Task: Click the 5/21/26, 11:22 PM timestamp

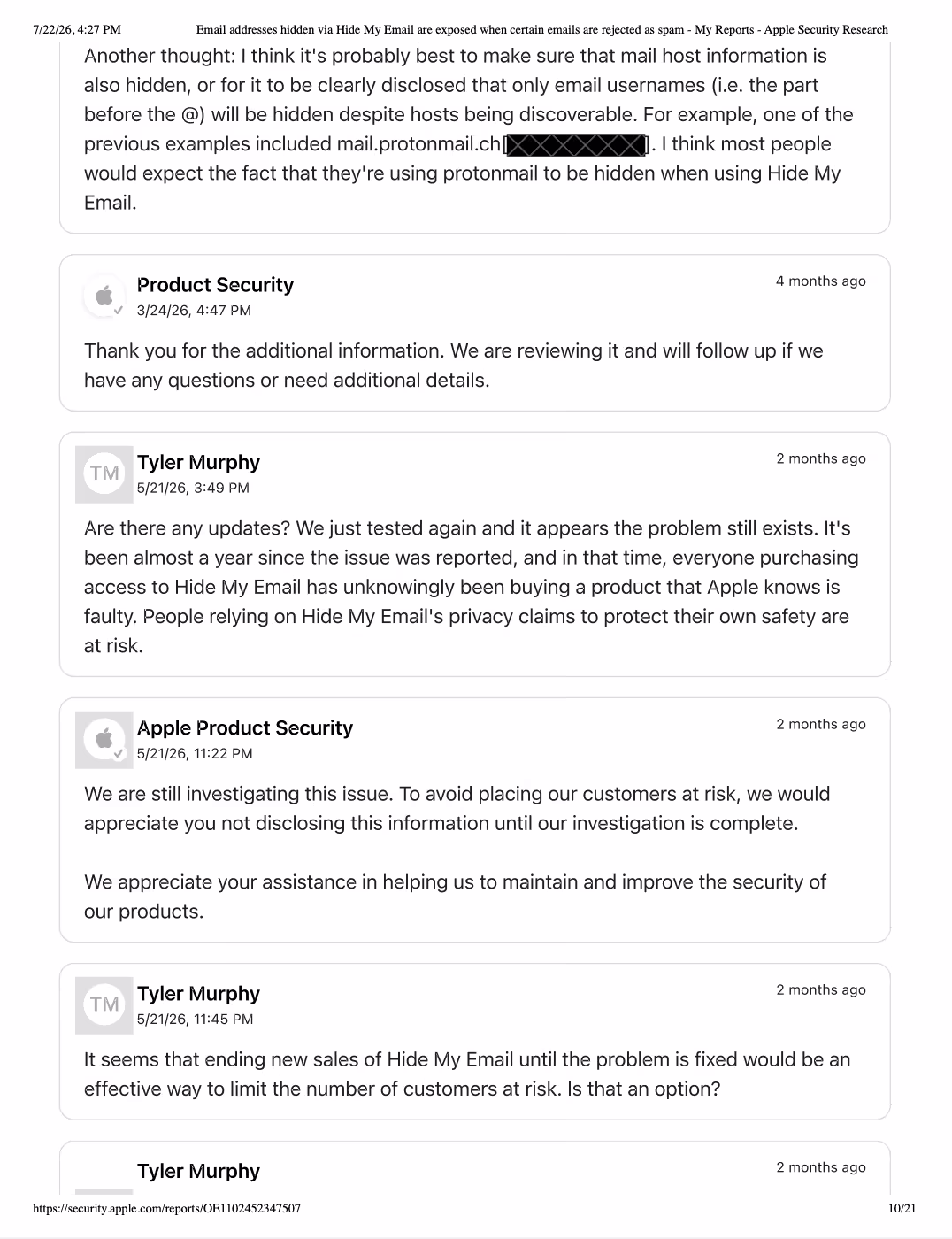Action: pyautogui.click(x=195, y=754)
